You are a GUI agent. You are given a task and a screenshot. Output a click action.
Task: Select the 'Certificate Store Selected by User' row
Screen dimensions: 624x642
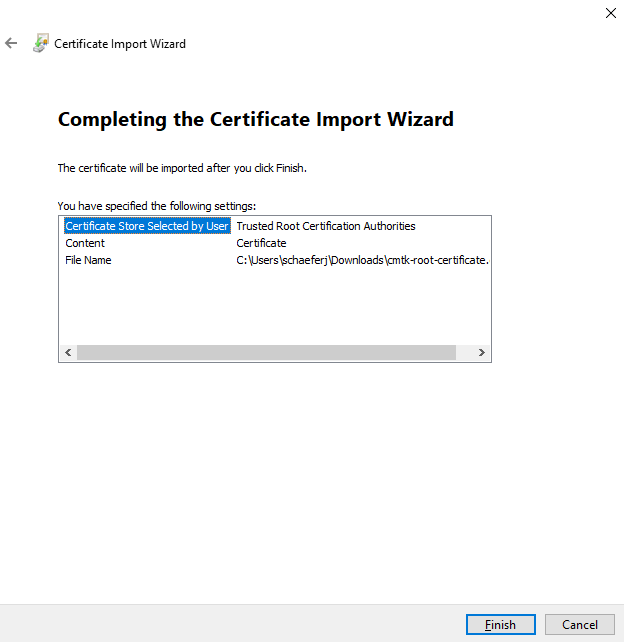[x=147, y=226]
